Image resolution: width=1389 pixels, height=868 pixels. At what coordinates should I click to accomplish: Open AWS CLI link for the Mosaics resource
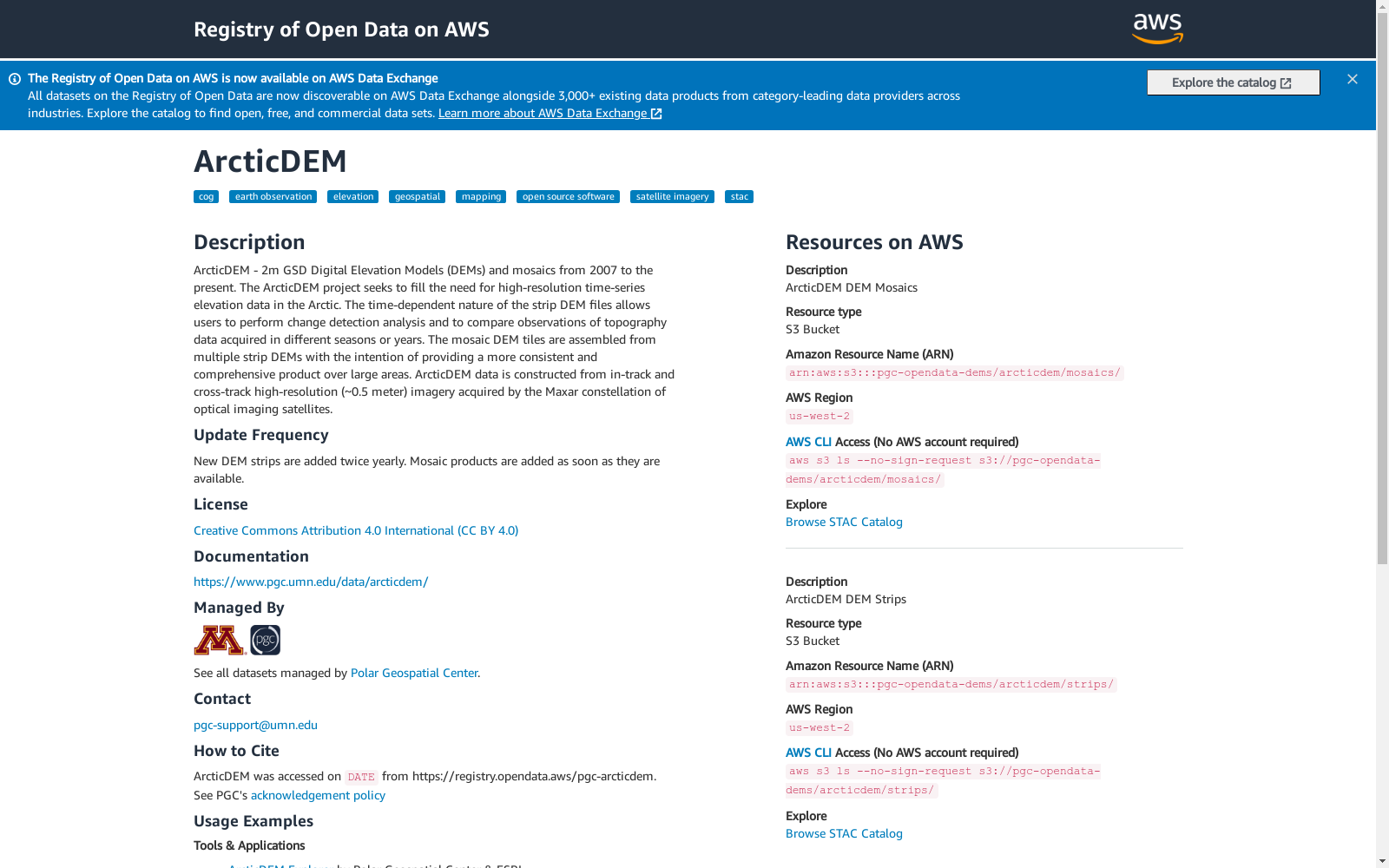[808, 442]
